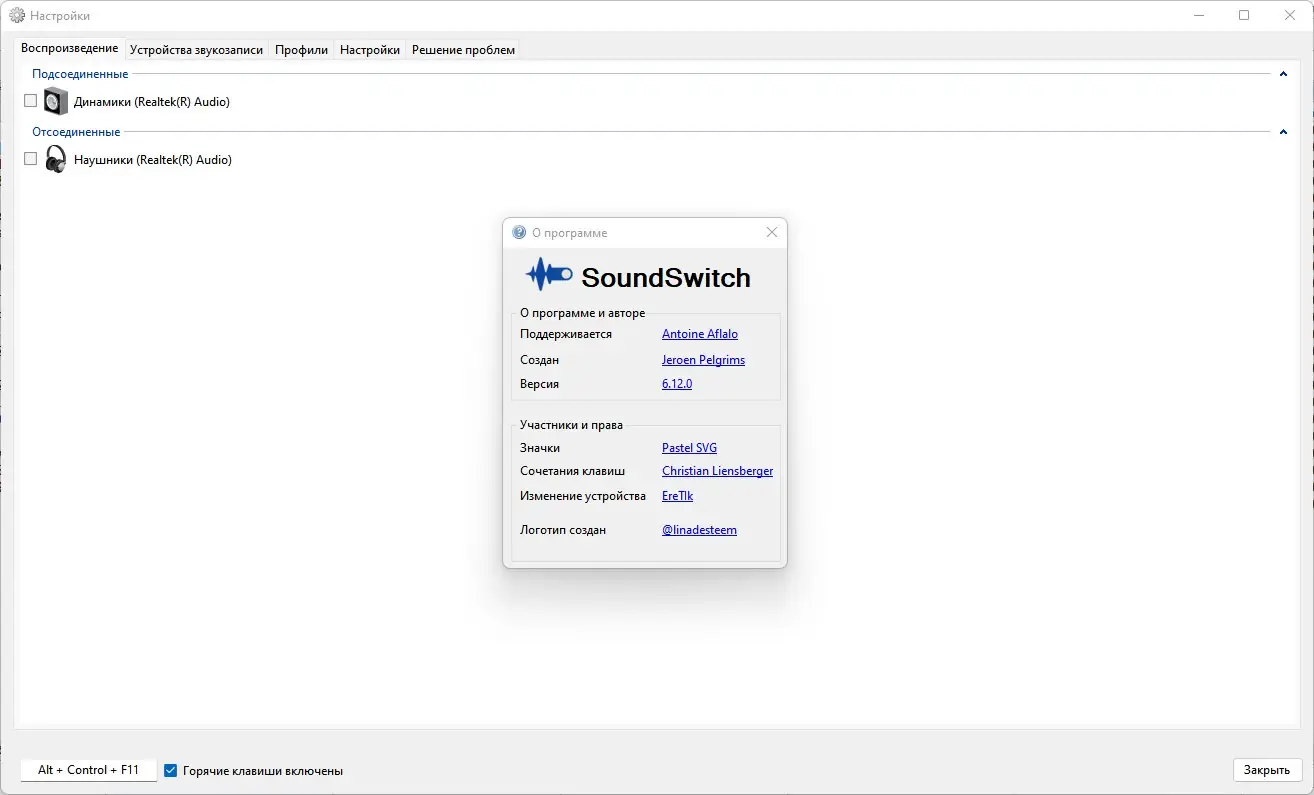Click the Версия label

pyautogui.click(x=539, y=384)
